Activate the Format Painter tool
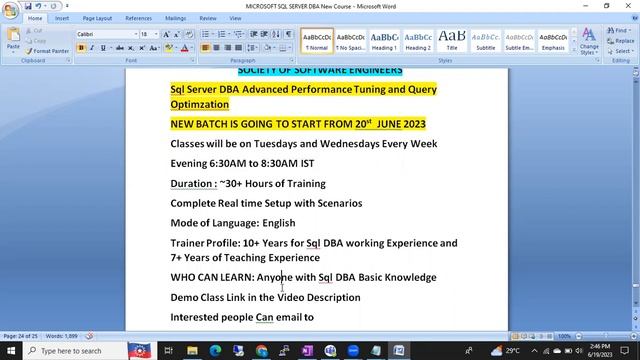 pyautogui.click(x=47, y=51)
